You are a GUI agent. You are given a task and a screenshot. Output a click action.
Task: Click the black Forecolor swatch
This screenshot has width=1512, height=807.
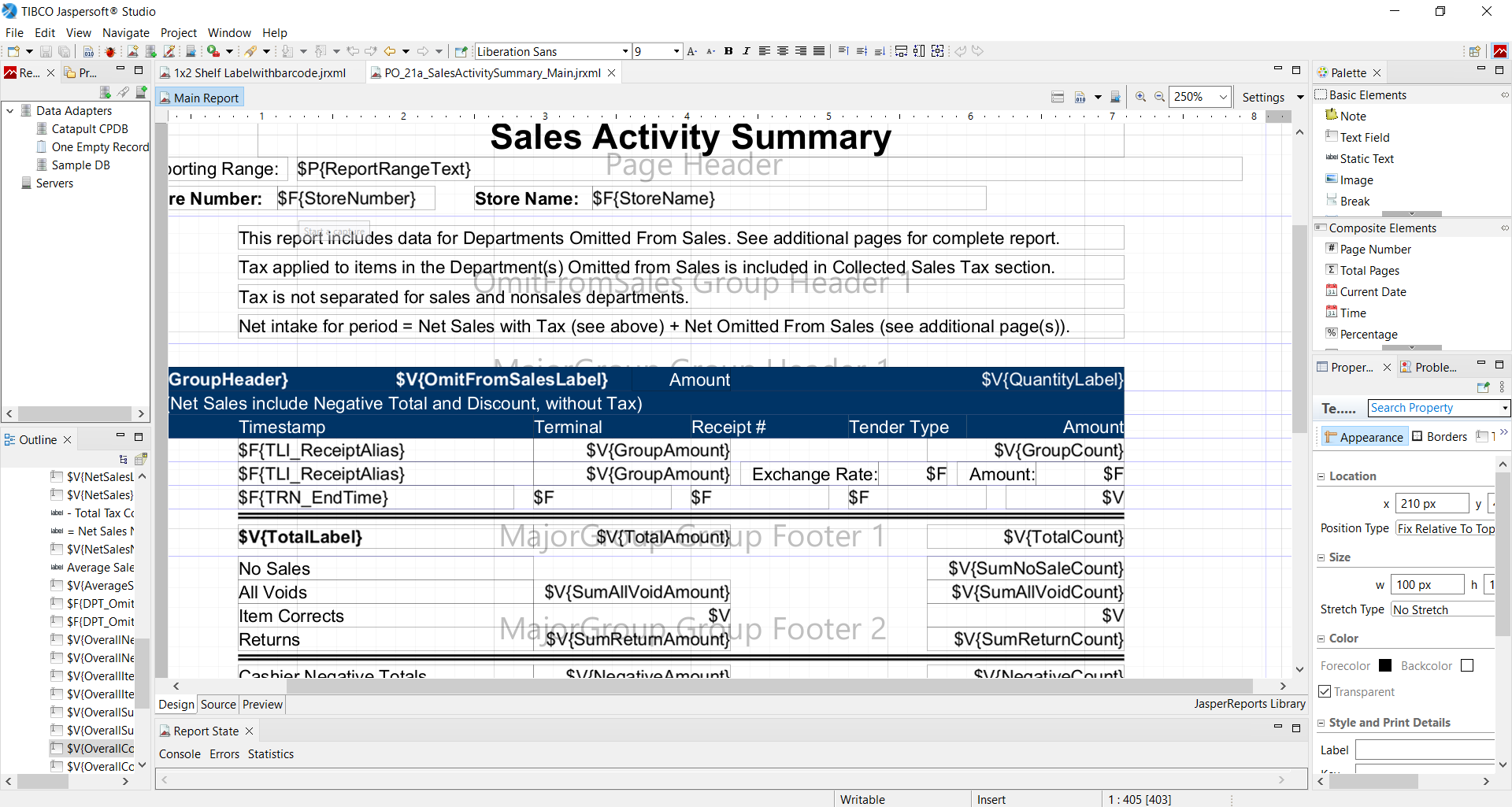(x=1385, y=666)
